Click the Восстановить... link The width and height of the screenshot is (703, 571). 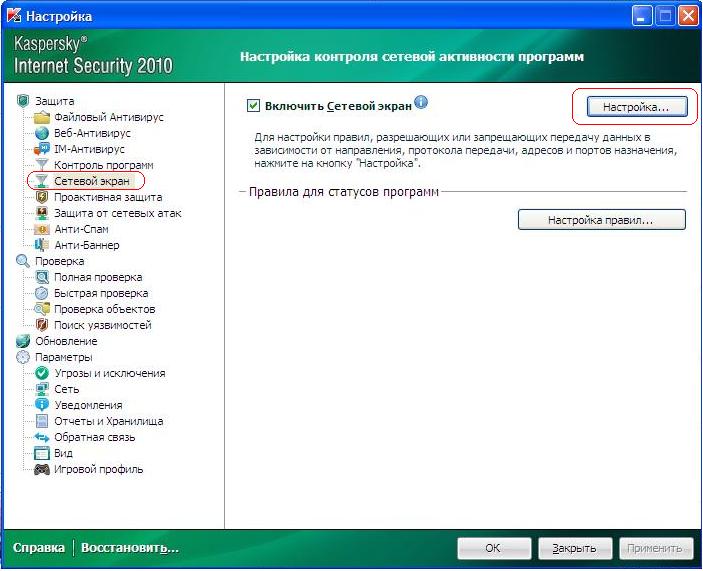(x=130, y=548)
